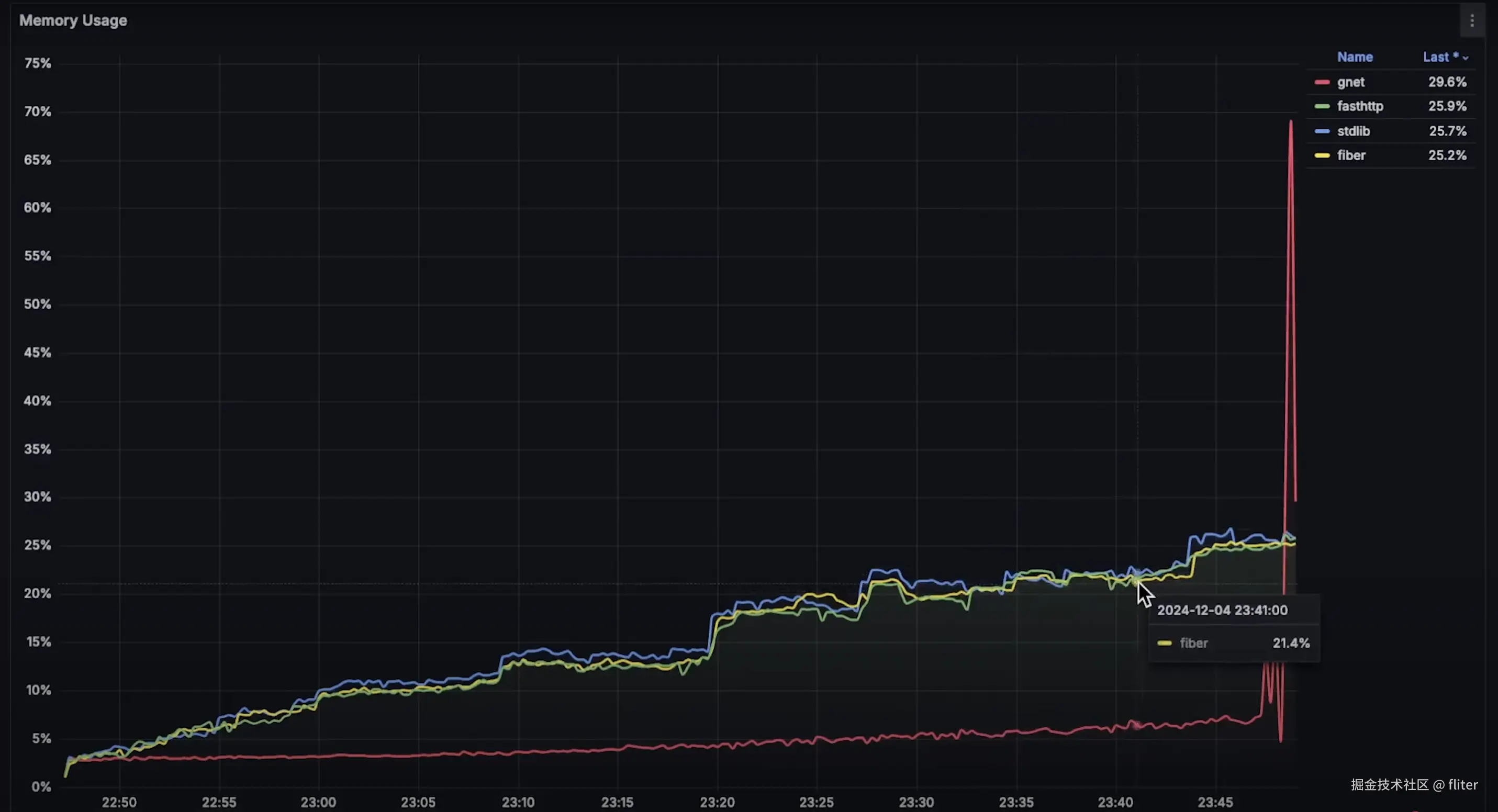Click the fiber 21.4% tooltip row
Viewport: 1498px width, 812px height.
click(x=1233, y=644)
